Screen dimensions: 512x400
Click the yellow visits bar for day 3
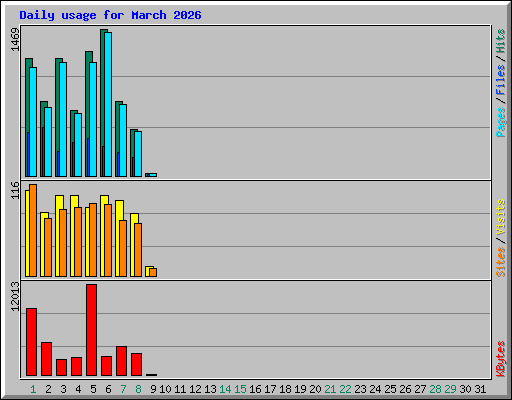tap(57, 236)
